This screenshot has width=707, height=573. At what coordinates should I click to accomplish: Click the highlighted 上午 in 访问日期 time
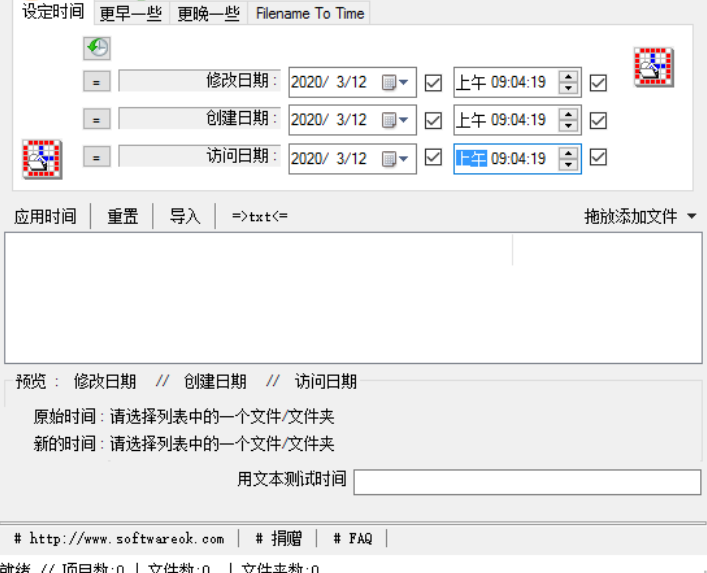point(471,158)
